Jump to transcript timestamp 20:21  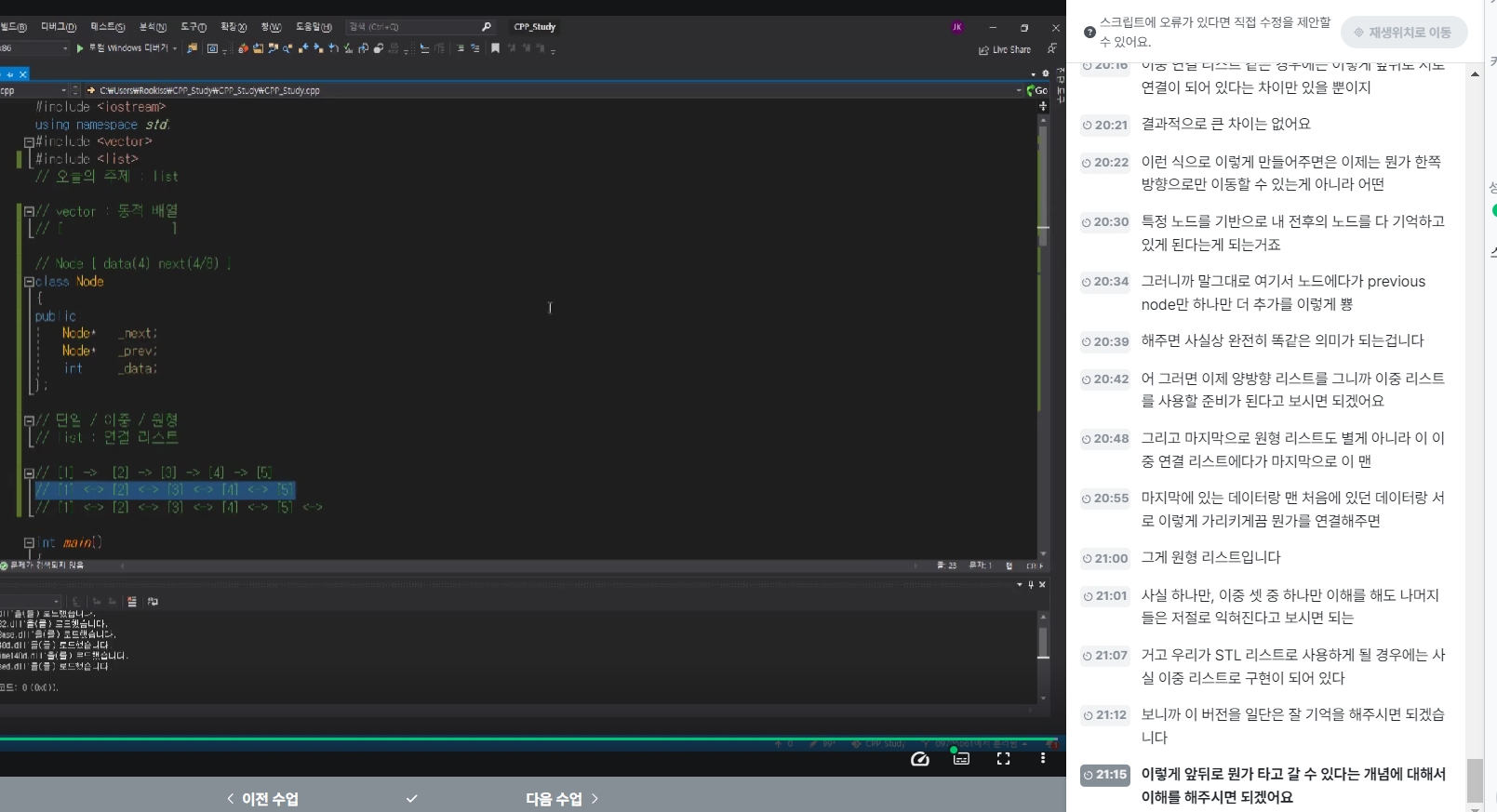[x=1104, y=125]
